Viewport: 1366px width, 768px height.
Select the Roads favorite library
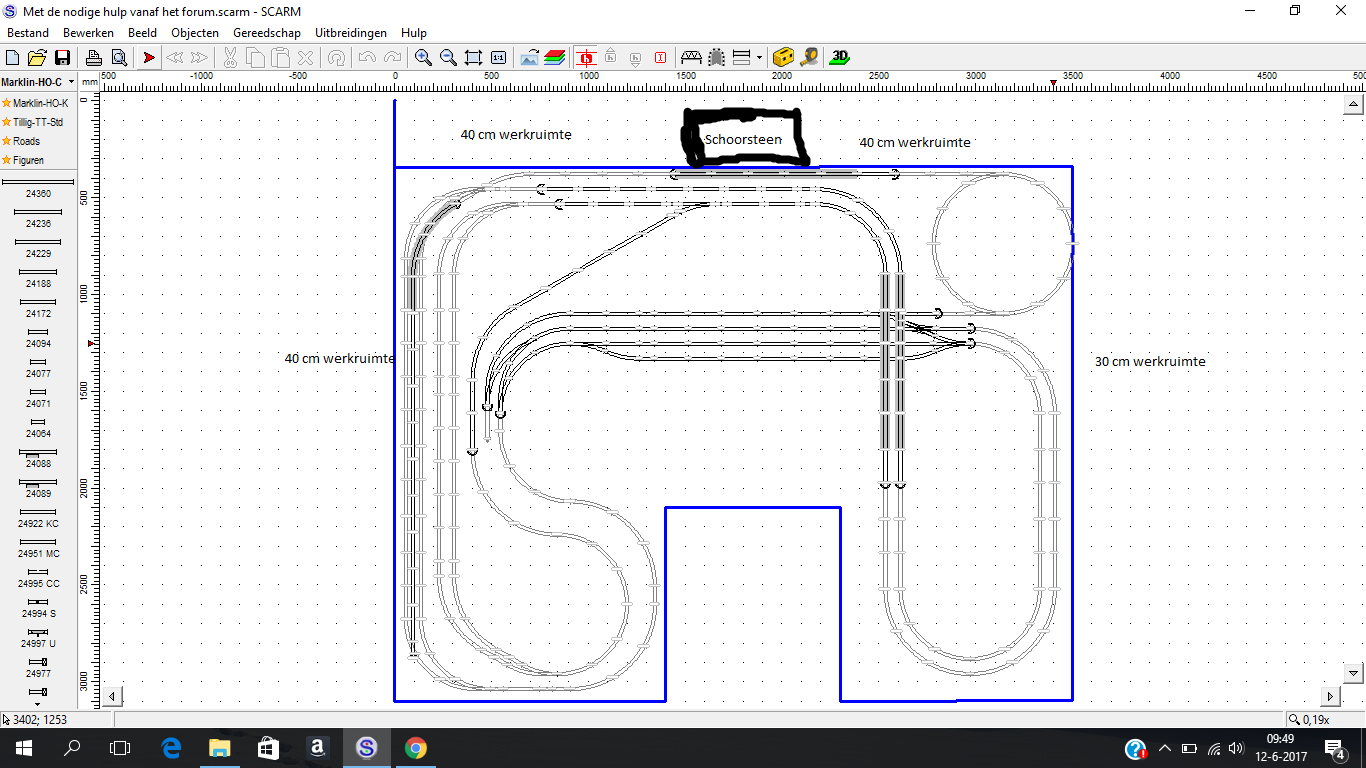(x=21, y=141)
